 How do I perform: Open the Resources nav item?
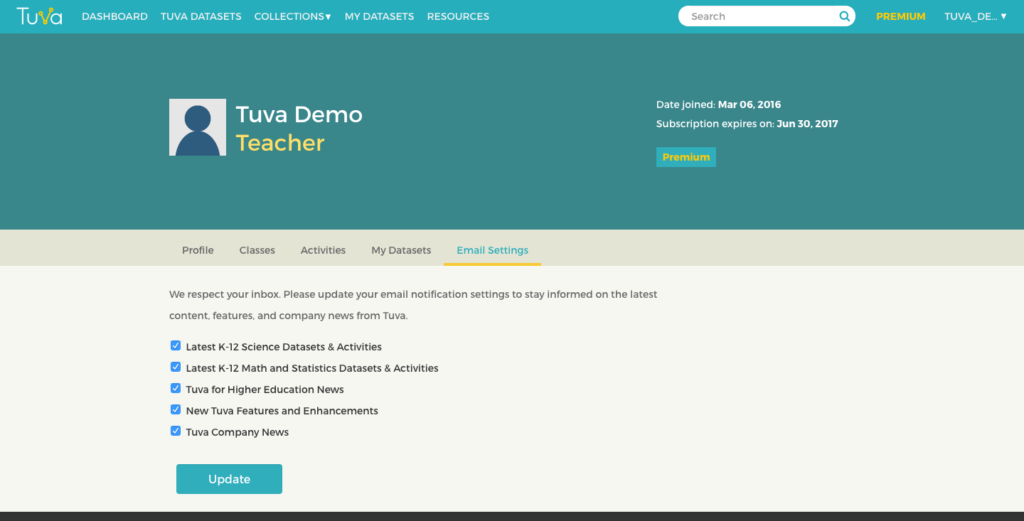[458, 16]
